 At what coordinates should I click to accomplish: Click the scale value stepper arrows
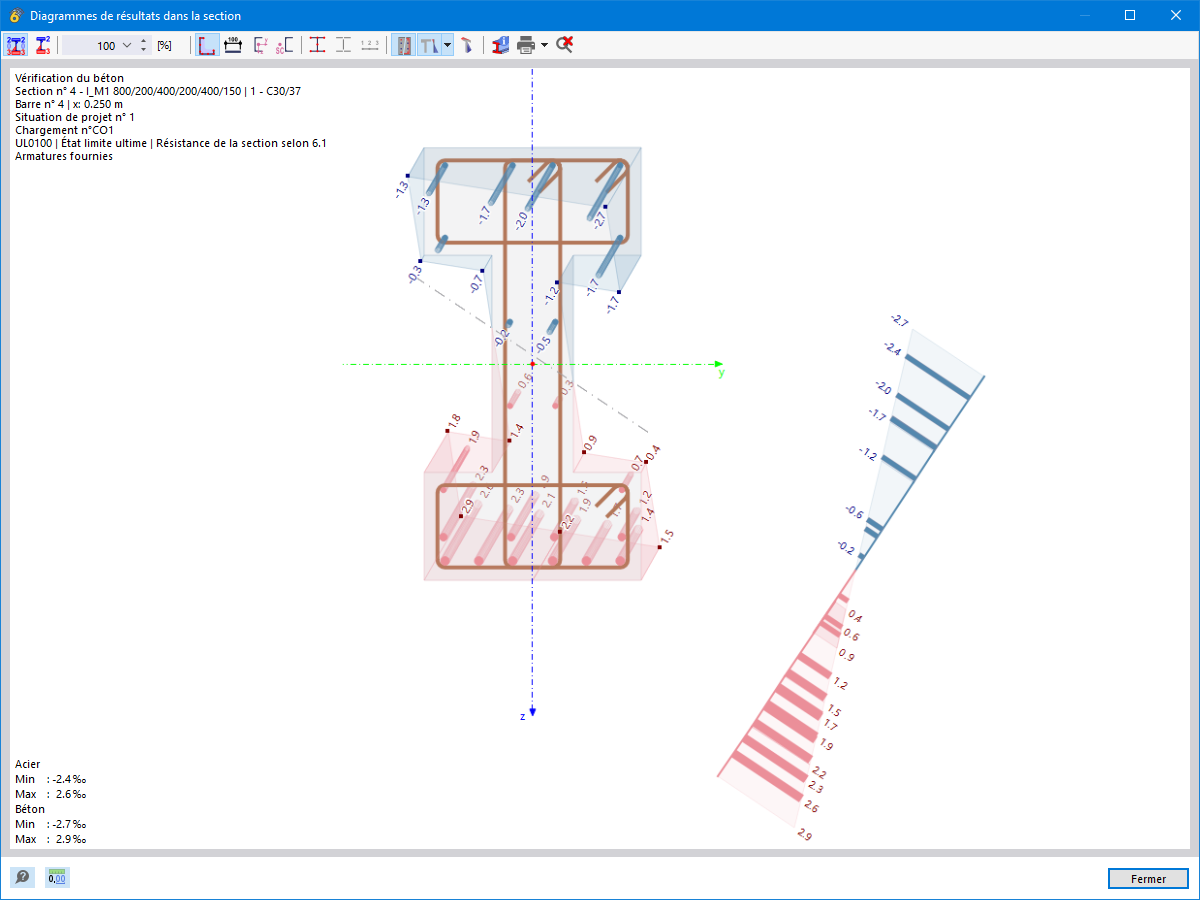click(x=143, y=45)
